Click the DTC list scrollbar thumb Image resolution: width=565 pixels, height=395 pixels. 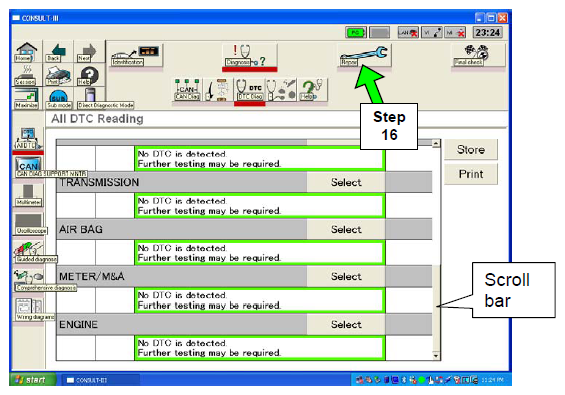(x=436, y=308)
